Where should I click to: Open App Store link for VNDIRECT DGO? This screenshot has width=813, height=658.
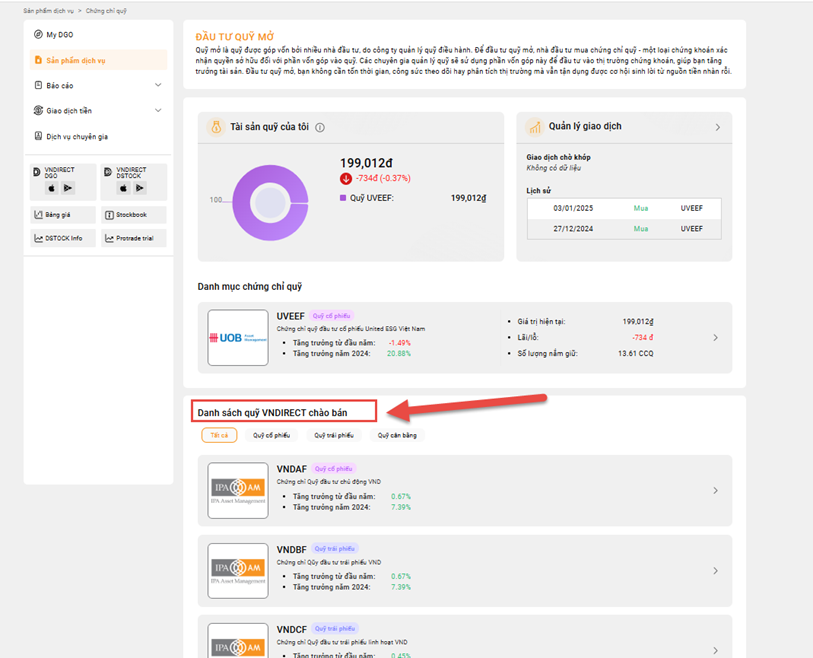click(51, 188)
